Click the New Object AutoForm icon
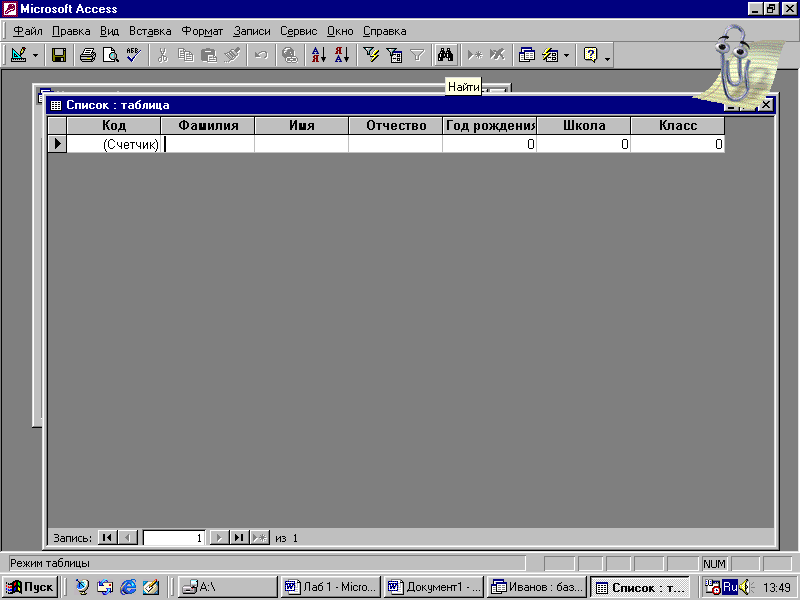This screenshot has width=800, height=600. 550,55
